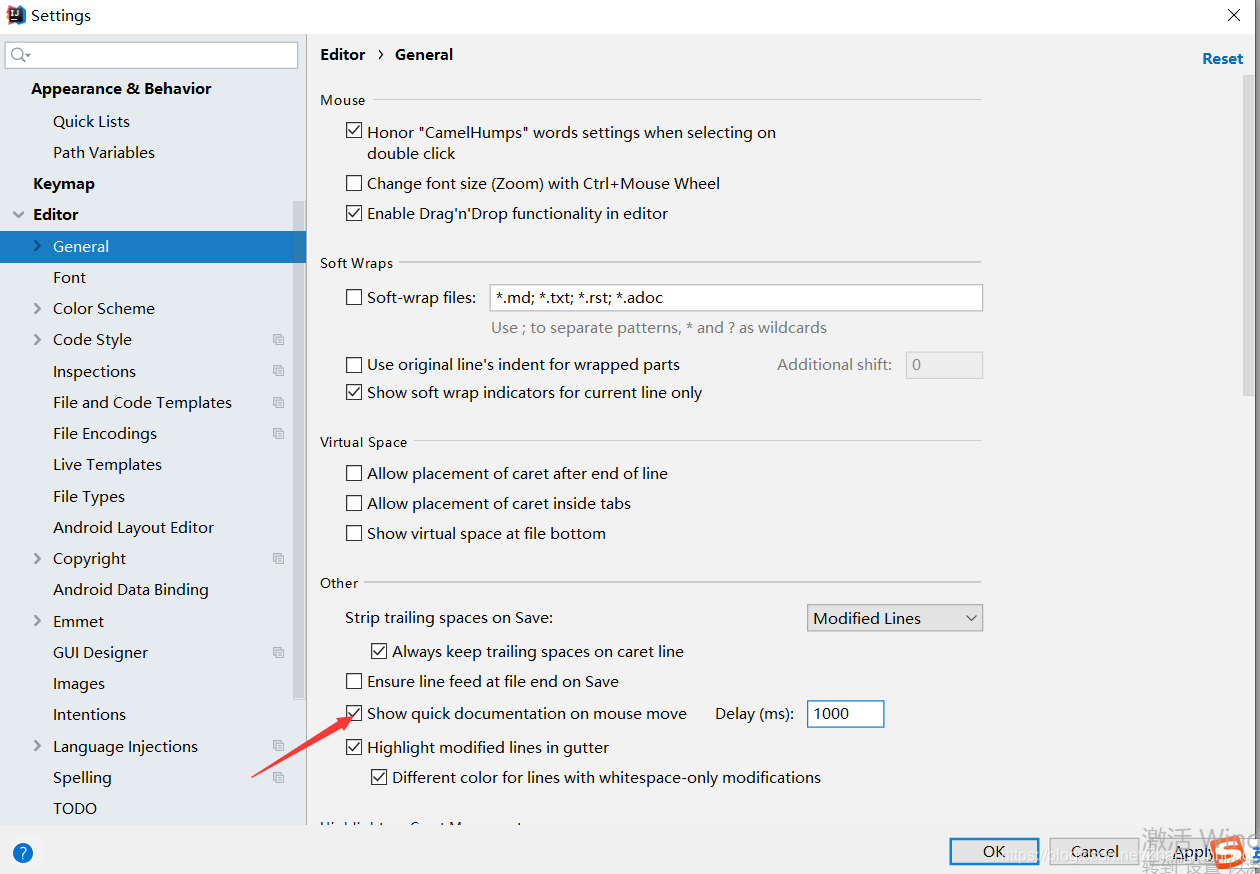The height and width of the screenshot is (874, 1260).
Task: Expand the Language Injections node arrow
Action: pos(38,746)
